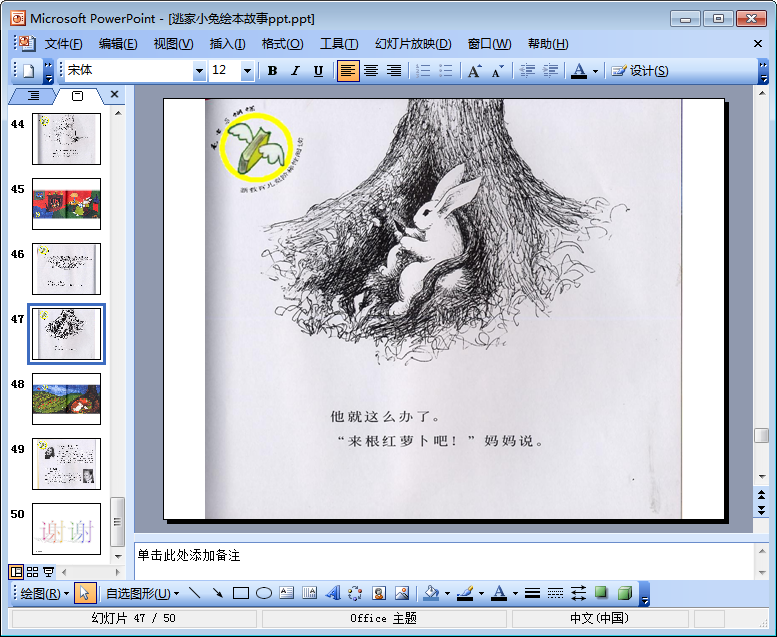Viewport: 777px width, 637px height.
Task: Choose the Select Objects arrow tool
Action: [x=85, y=593]
